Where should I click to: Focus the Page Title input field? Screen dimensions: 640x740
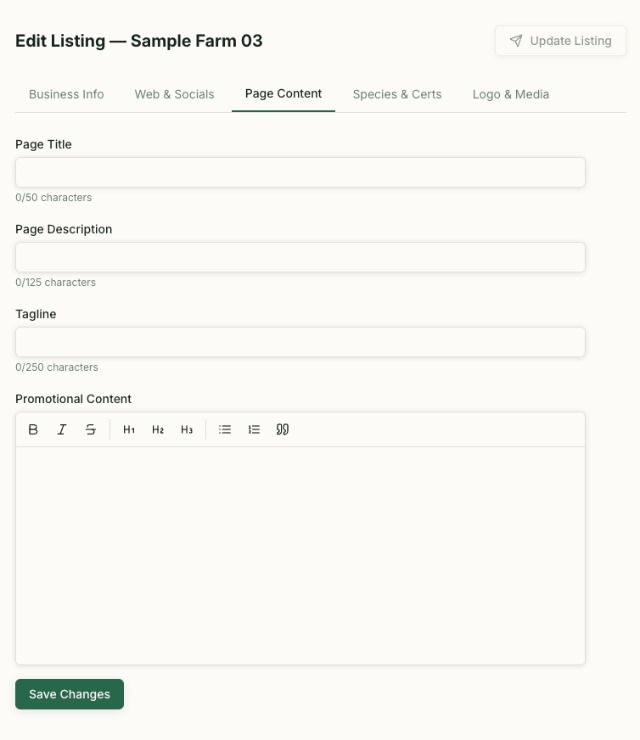[x=300, y=172]
